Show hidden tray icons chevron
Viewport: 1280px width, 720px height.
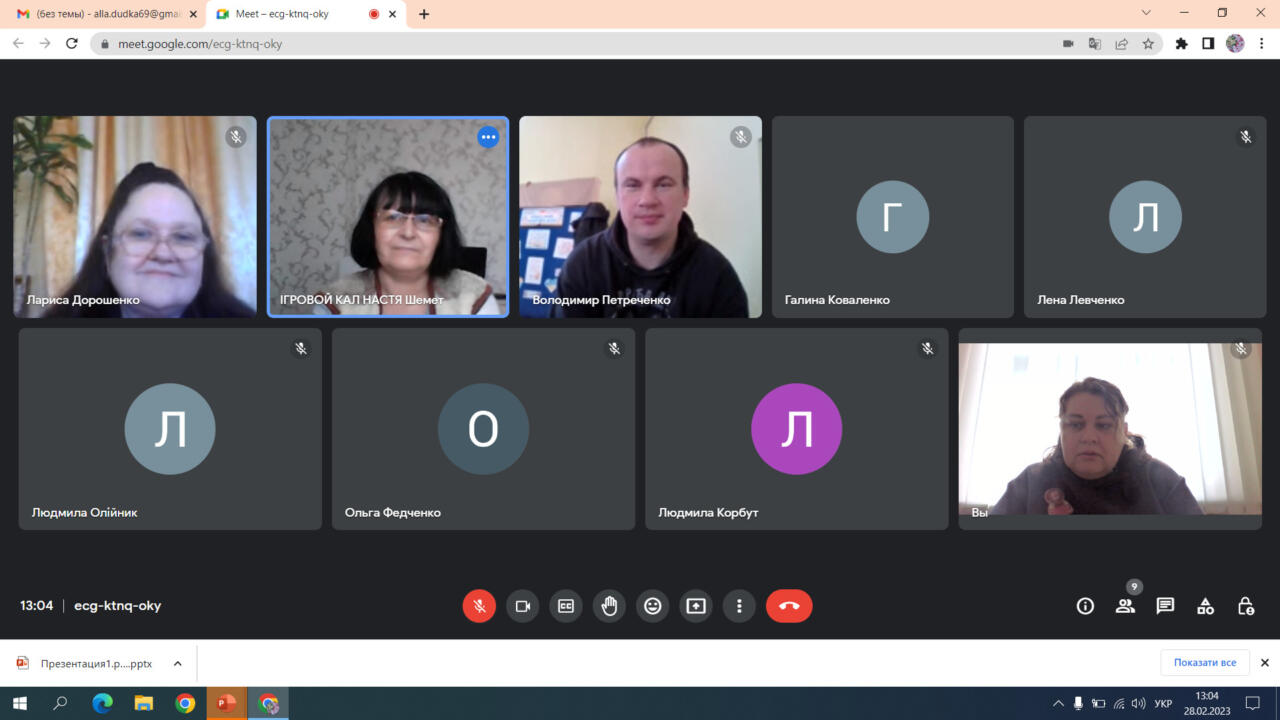[x=1058, y=703]
